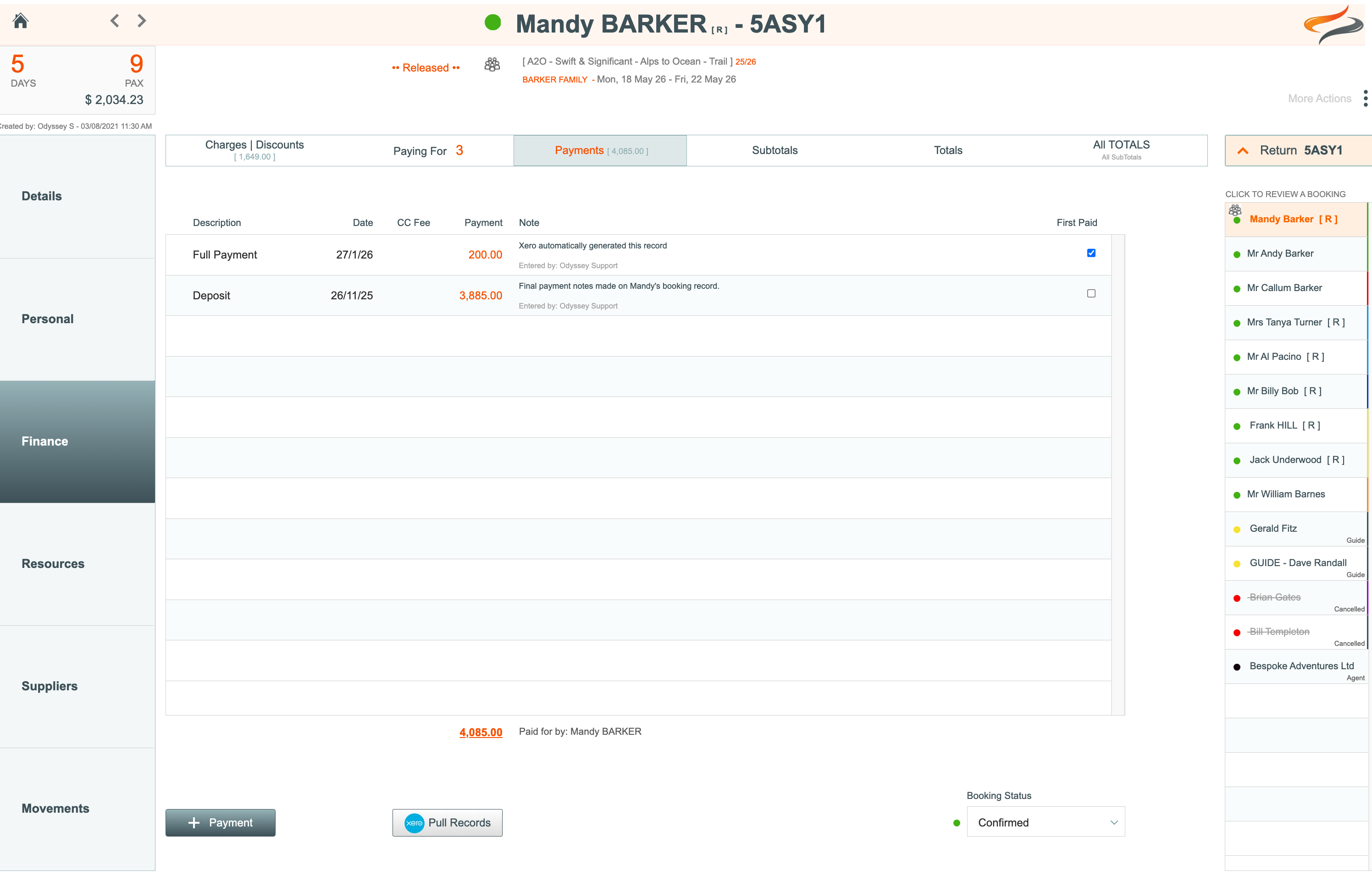
Task: Click the BARKER FAMILY group label
Action: coord(554,79)
